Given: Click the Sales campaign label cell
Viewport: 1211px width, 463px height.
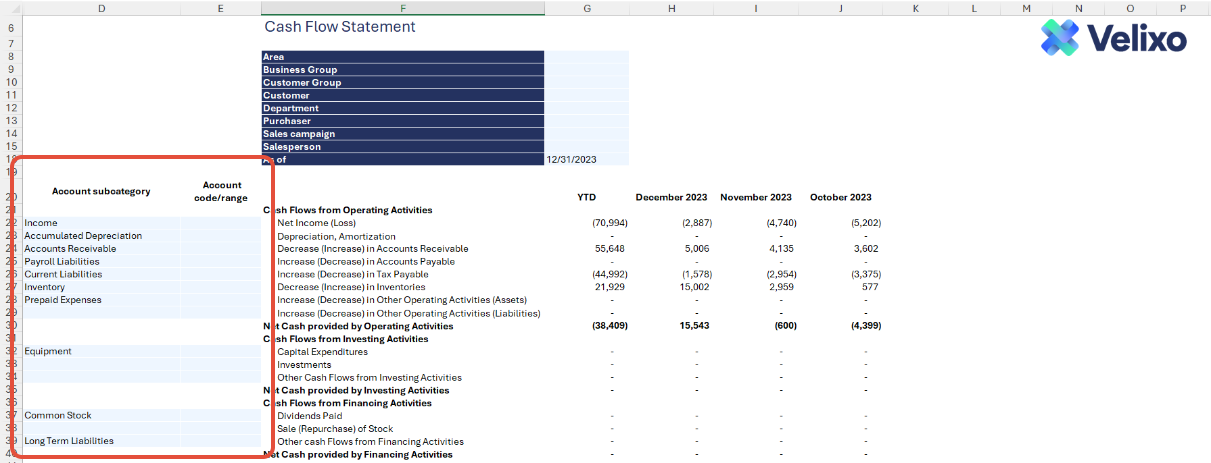Looking at the screenshot, I should tap(403, 134).
